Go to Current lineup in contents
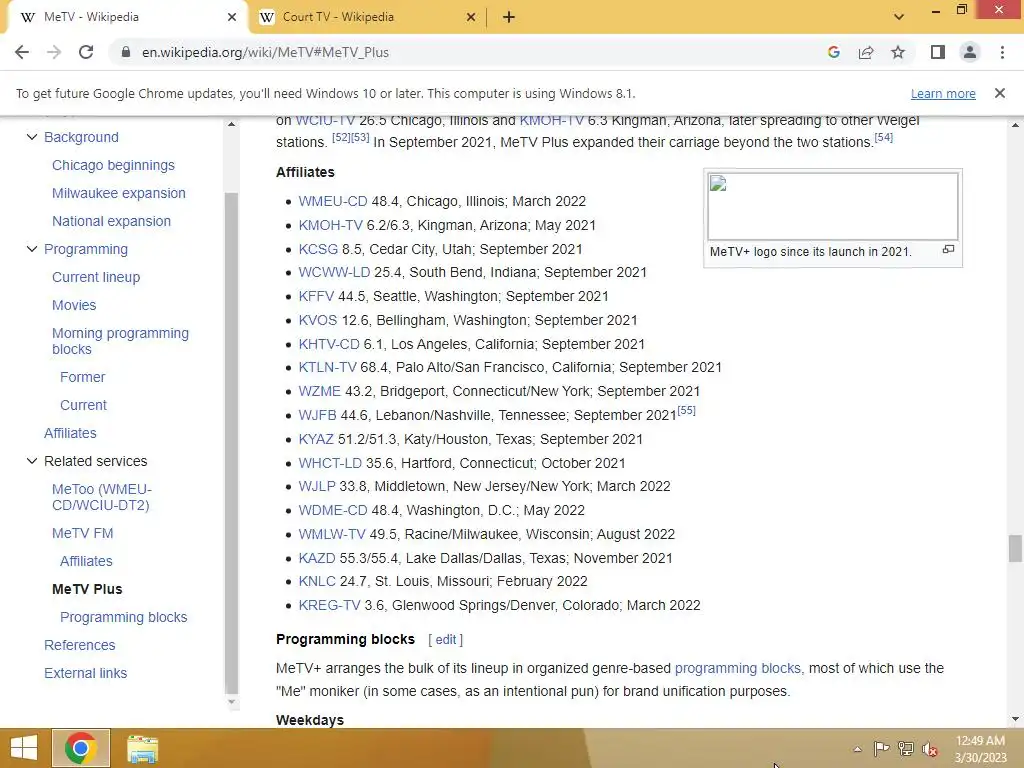Viewport: 1024px width, 768px height. 96,277
